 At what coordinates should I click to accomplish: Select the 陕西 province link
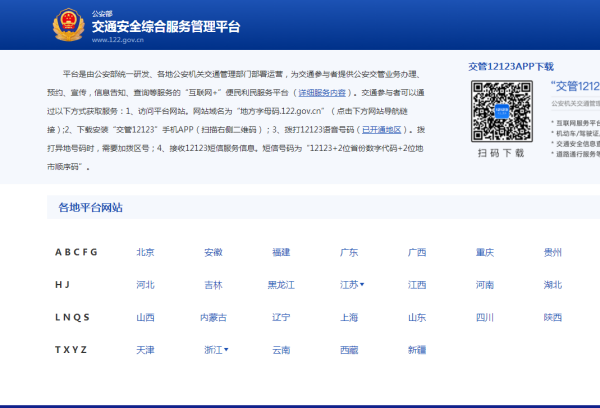pyautogui.click(x=553, y=317)
